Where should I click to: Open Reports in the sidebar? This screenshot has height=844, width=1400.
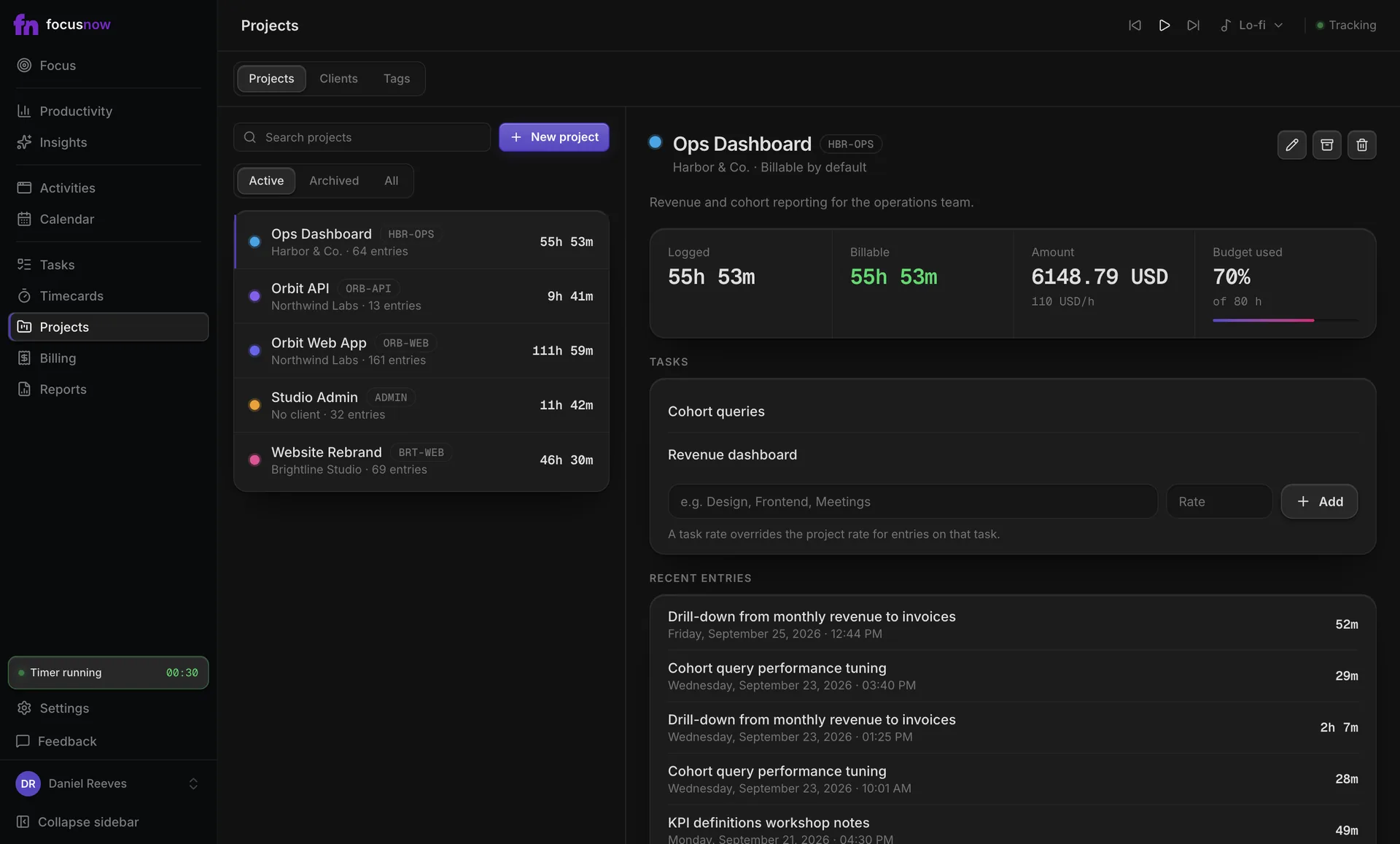[109, 390]
